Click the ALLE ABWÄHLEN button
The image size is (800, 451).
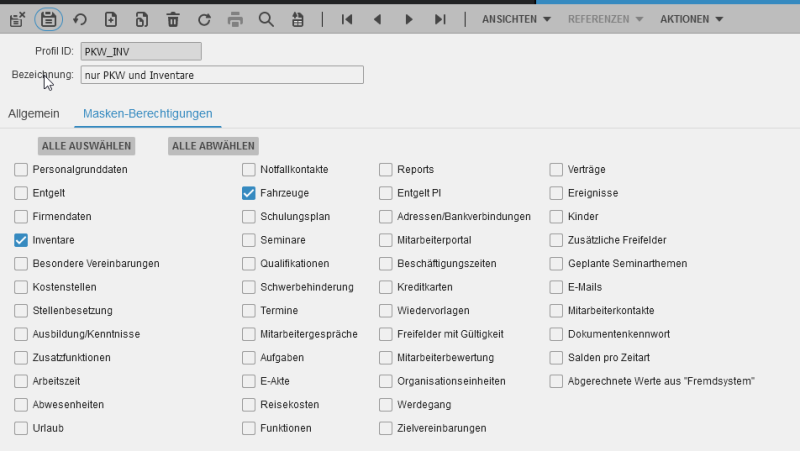click(x=213, y=146)
